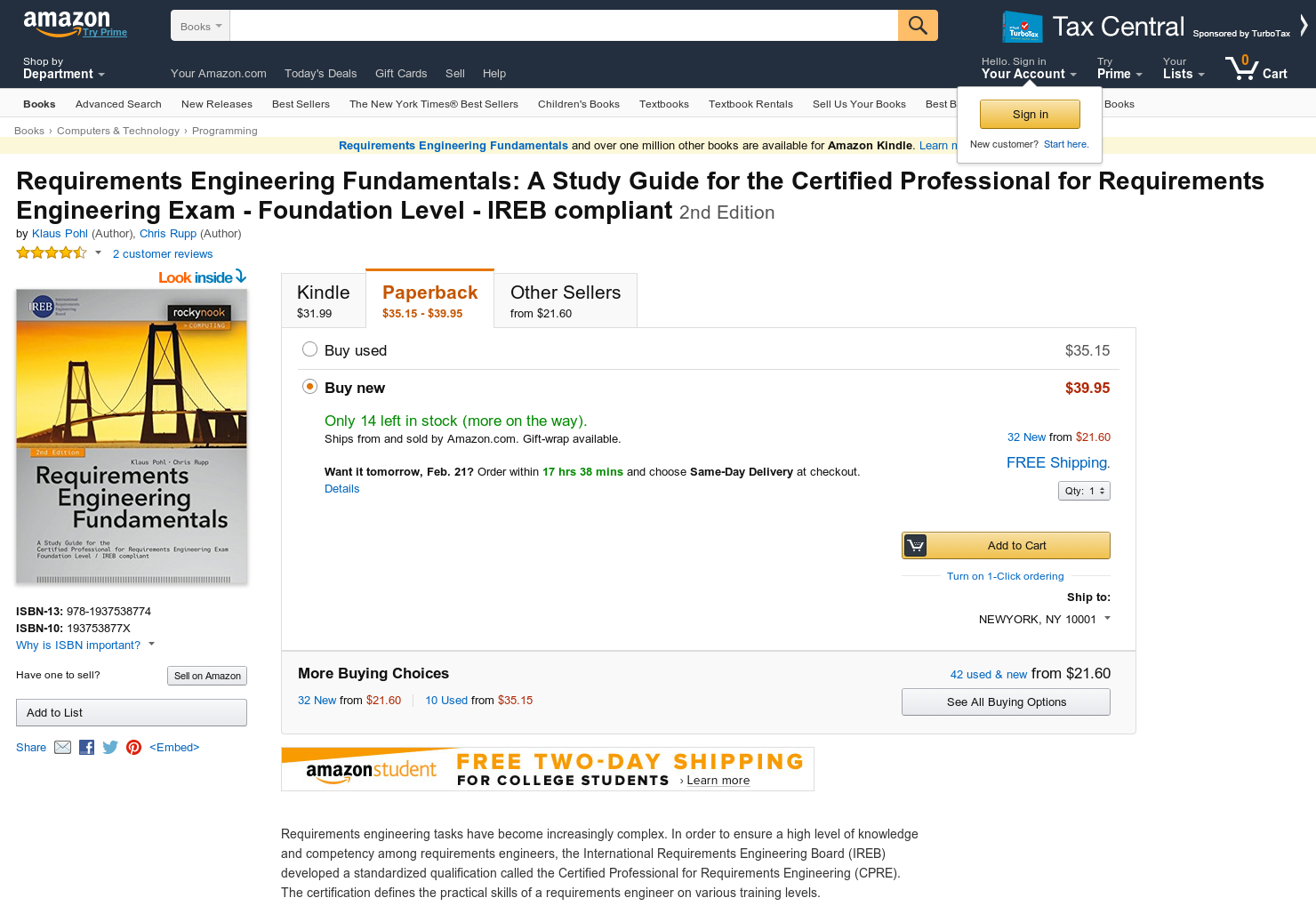Click the orange search magnifier icon
Viewport: 1316px width, 922px height.
click(917, 25)
